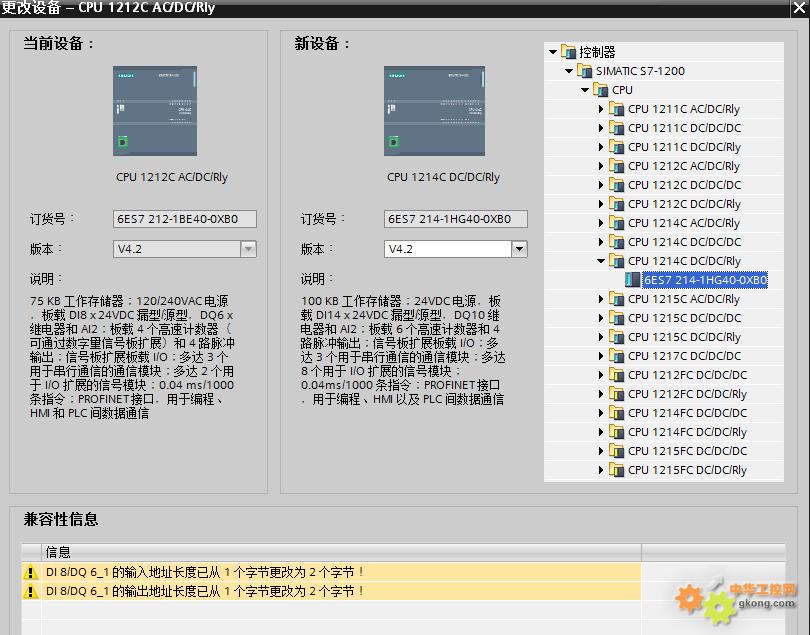Click the CPU 1215FC DC/DC/DC folder icon
Image resolution: width=810 pixels, height=635 pixels.
[616, 451]
